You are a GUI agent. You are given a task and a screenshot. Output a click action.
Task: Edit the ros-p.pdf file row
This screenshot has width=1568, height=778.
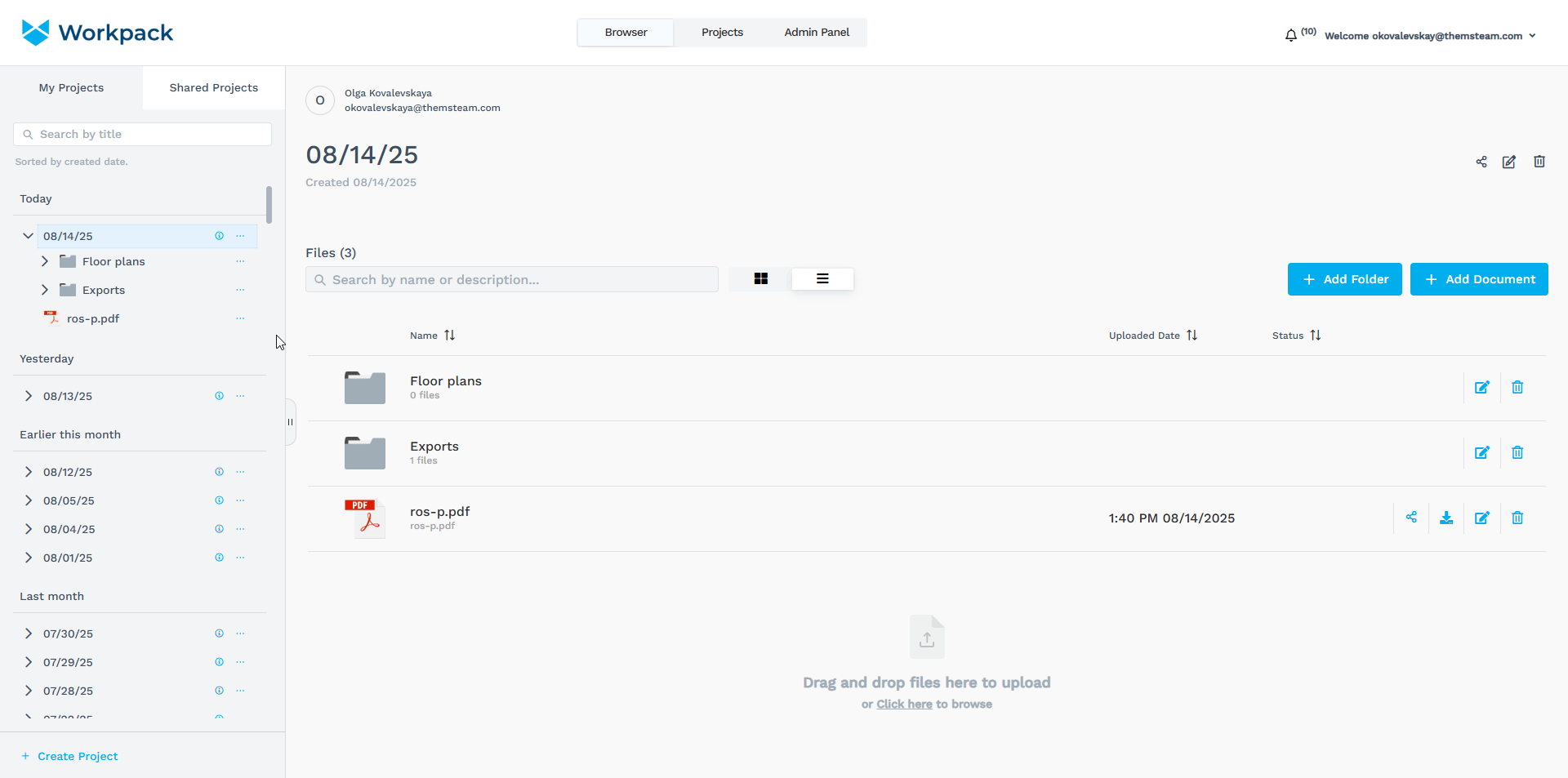point(1482,518)
